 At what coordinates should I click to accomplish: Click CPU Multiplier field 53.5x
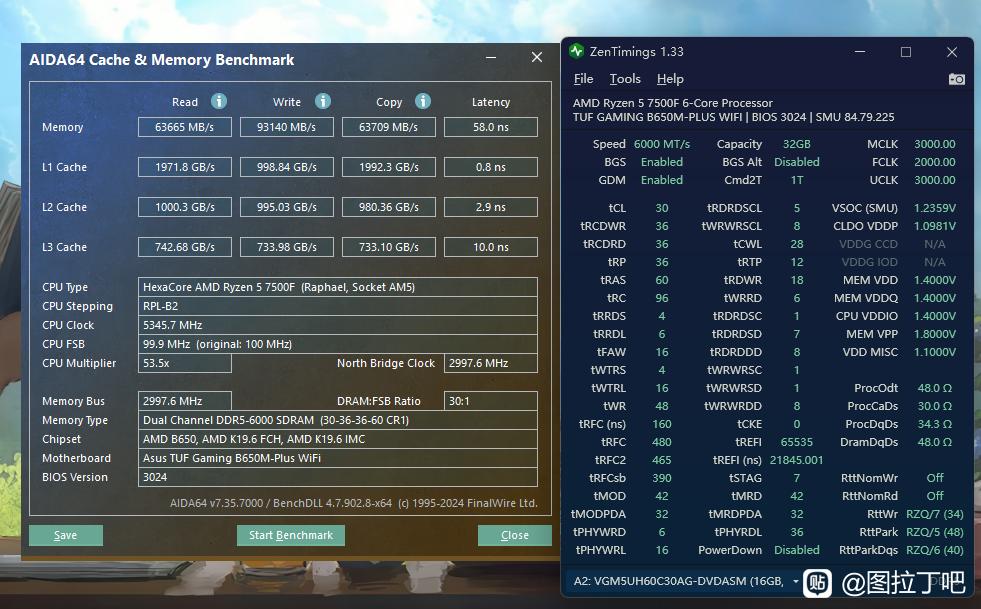tap(185, 363)
